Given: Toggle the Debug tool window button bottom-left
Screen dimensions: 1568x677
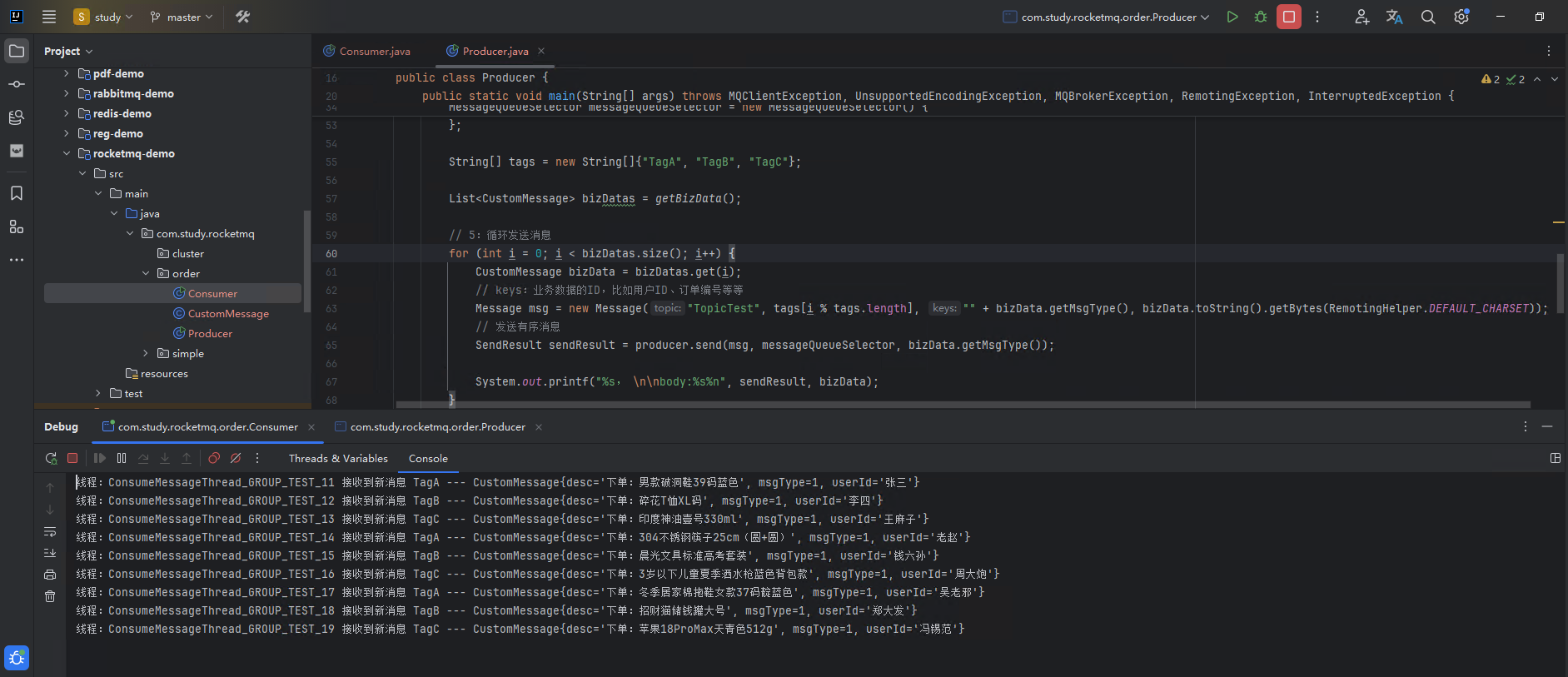Looking at the screenshot, I should click(17, 658).
